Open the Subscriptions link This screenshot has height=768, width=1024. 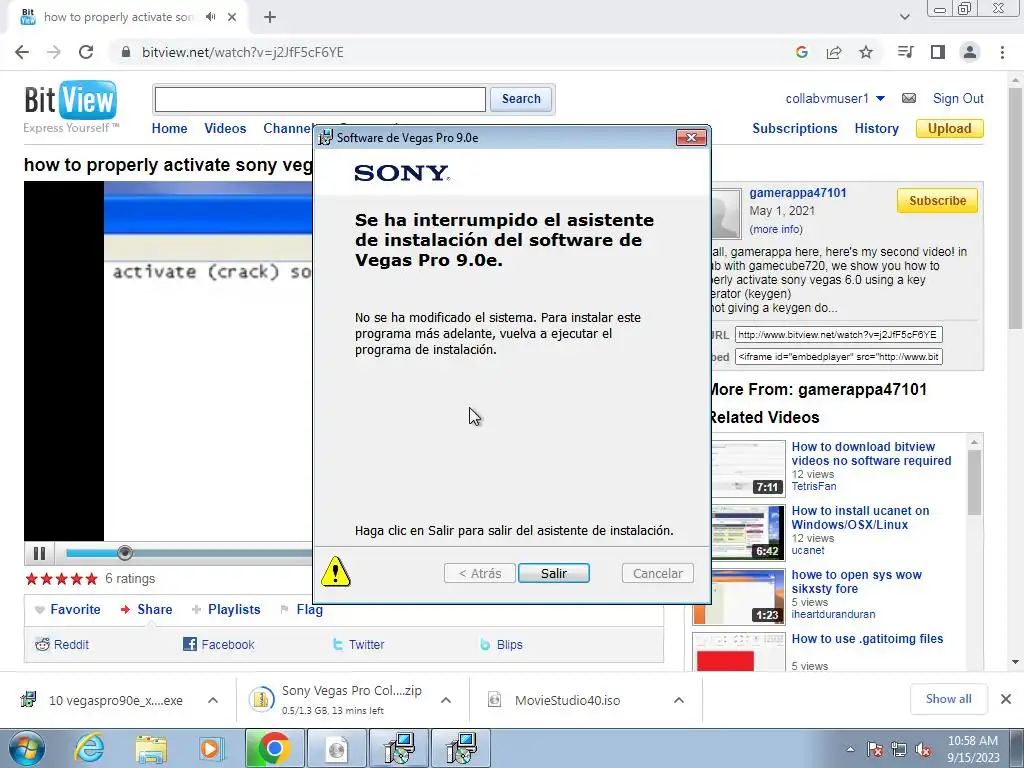click(x=795, y=129)
